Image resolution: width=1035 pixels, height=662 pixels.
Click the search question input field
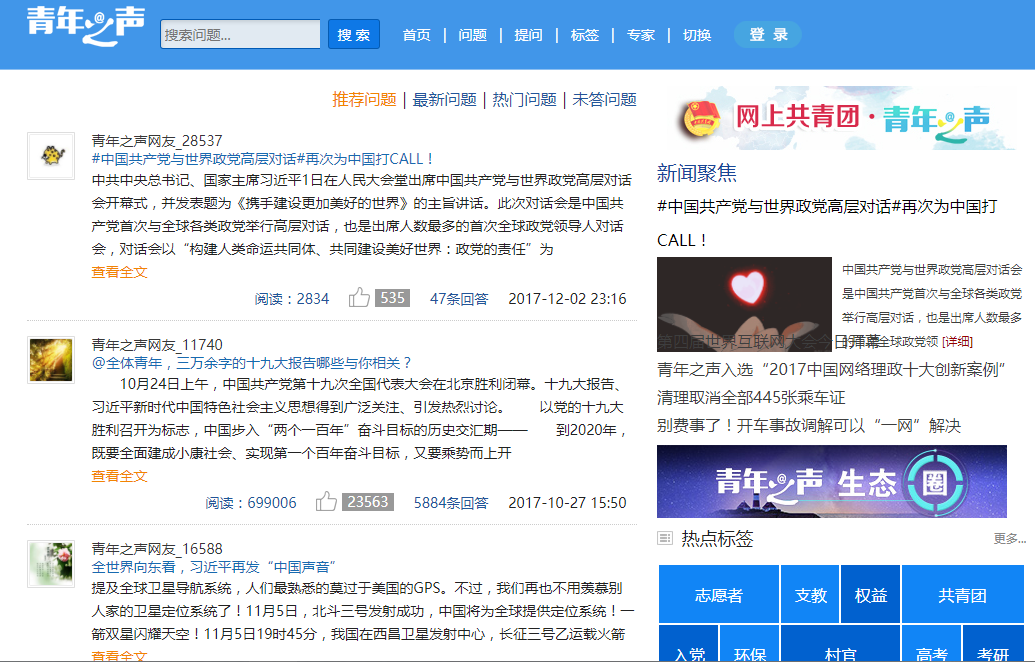tap(240, 35)
